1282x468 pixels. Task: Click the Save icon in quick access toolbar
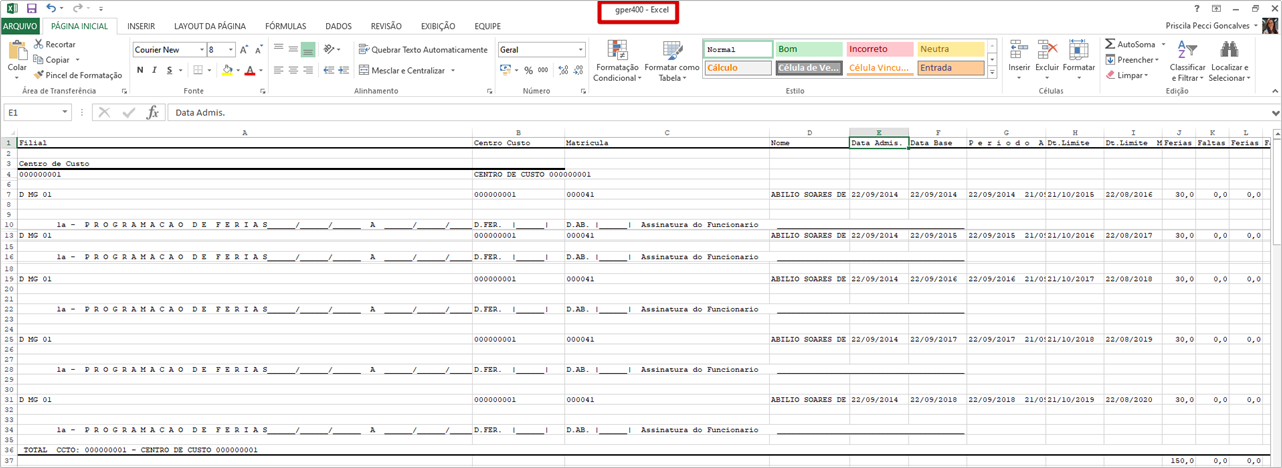pyautogui.click(x=31, y=8)
